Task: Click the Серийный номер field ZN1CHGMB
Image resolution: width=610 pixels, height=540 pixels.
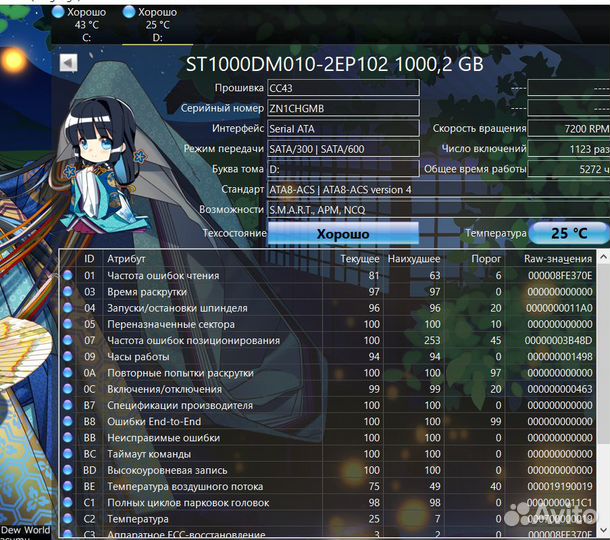Action: pos(343,108)
